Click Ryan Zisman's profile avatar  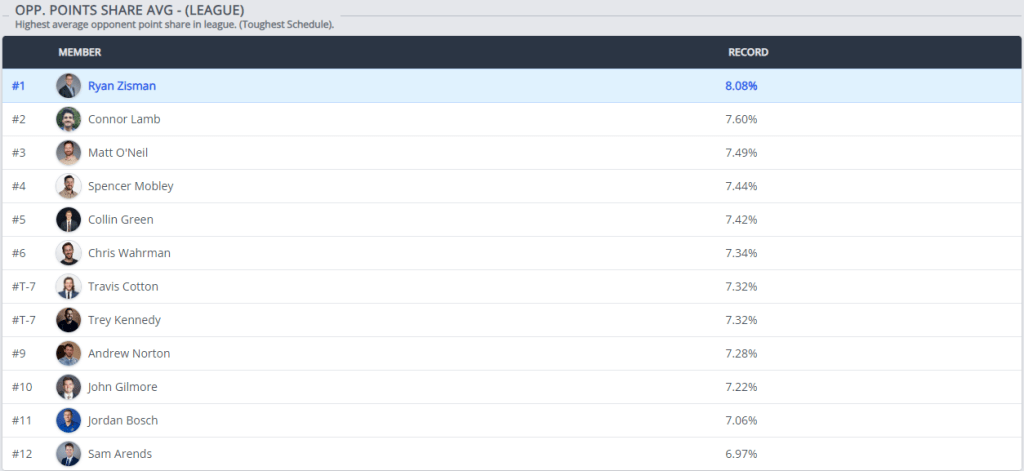point(68,86)
